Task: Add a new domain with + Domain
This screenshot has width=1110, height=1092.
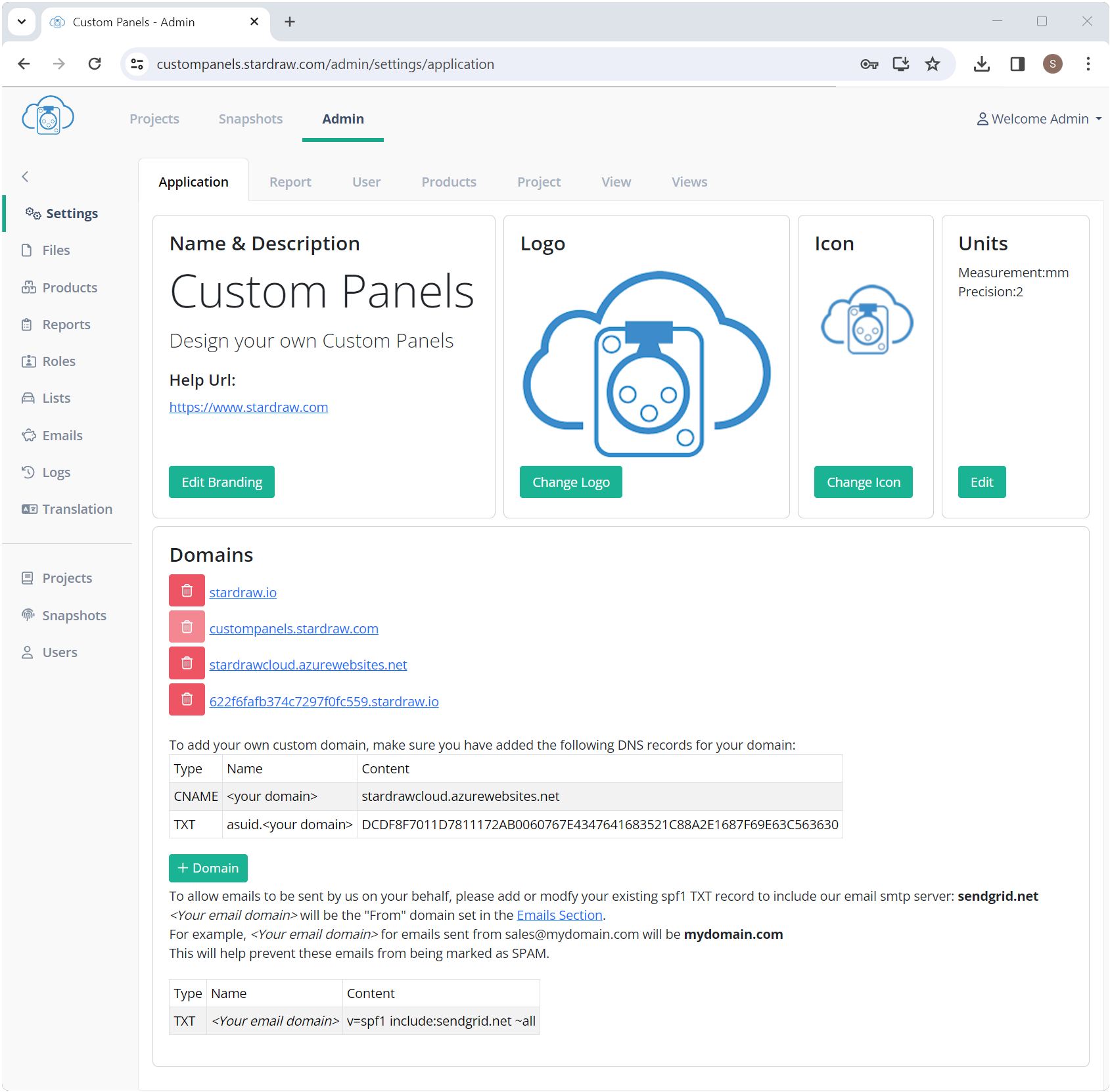Action: pyautogui.click(x=208, y=868)
